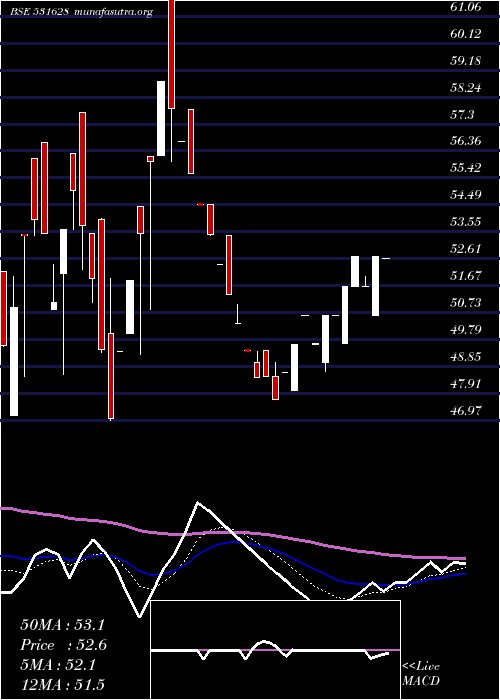500x700 pixels.
Task: Click the 60.12 price axis label
Action: click(466, 33)
